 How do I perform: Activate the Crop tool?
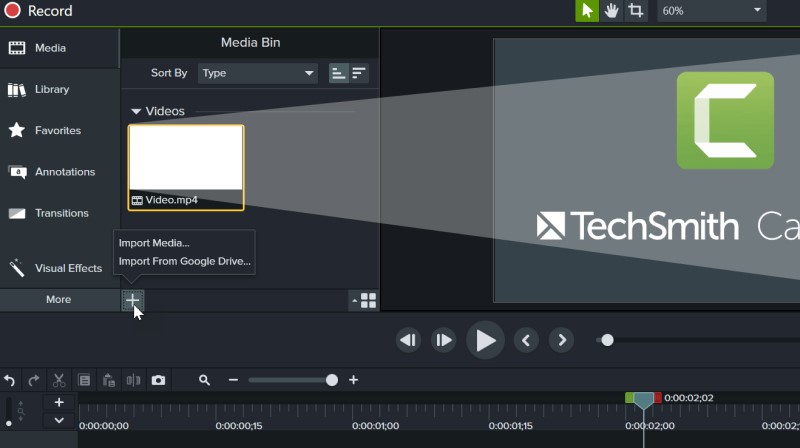point(636,11)
